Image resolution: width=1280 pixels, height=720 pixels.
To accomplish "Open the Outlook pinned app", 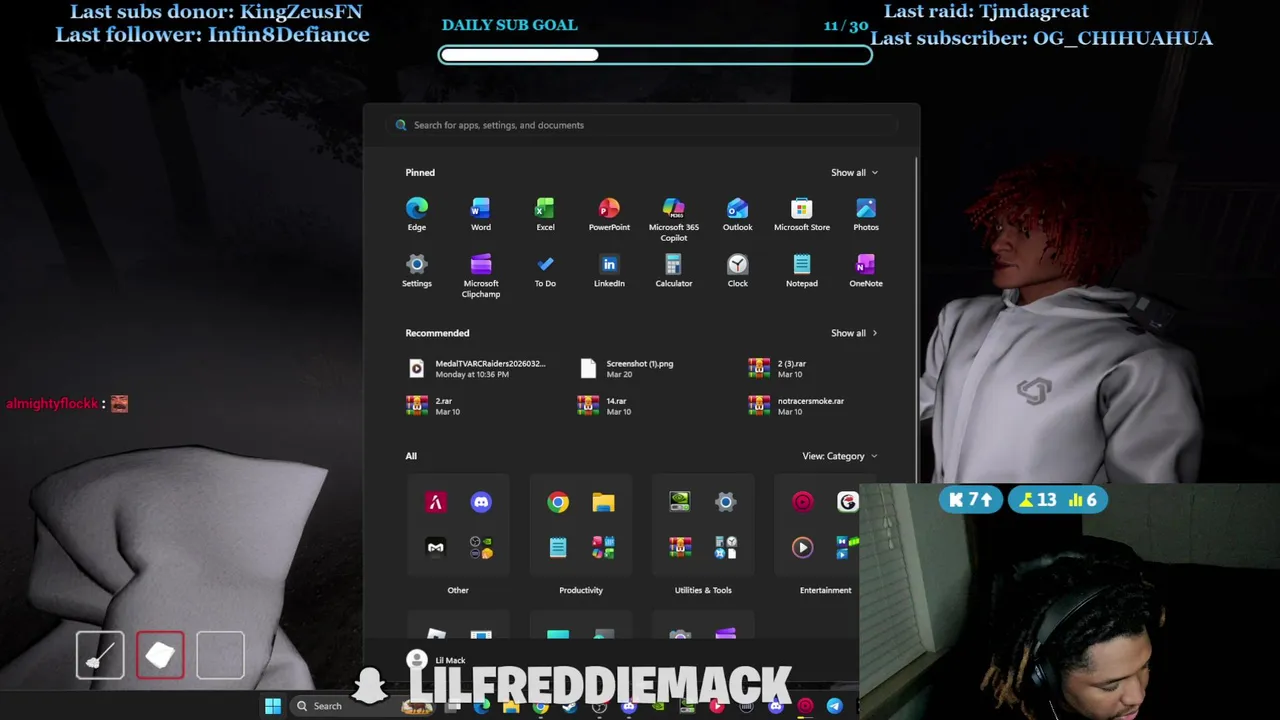I will coord(738,214).
